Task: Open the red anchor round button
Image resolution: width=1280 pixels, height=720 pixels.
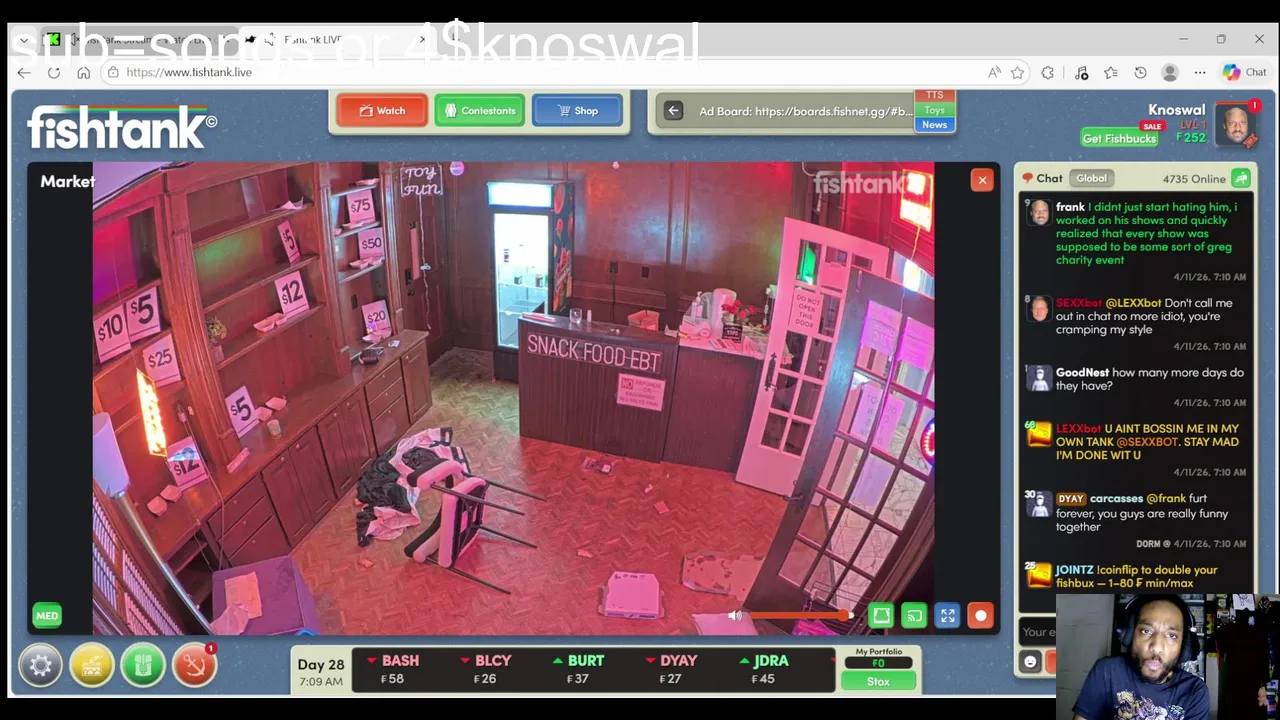Action: pyautogui.click(x=194, y=665)
